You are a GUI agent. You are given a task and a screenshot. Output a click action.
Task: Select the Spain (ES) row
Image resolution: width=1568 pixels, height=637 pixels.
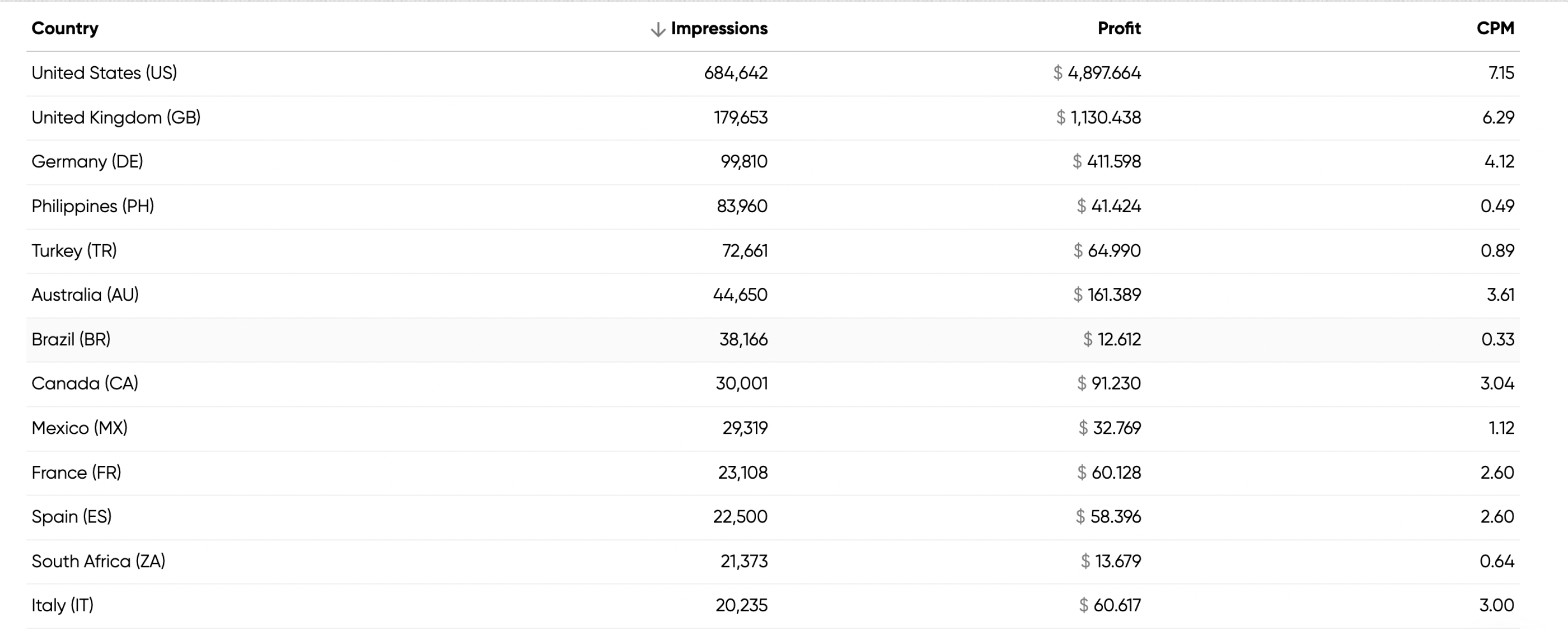[773, 517]
